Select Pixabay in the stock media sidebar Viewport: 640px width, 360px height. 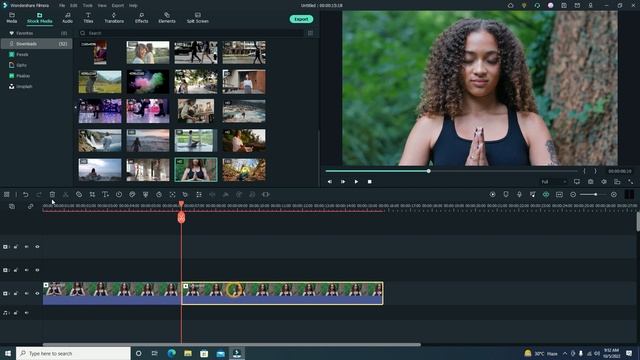(x=36, y=76)
